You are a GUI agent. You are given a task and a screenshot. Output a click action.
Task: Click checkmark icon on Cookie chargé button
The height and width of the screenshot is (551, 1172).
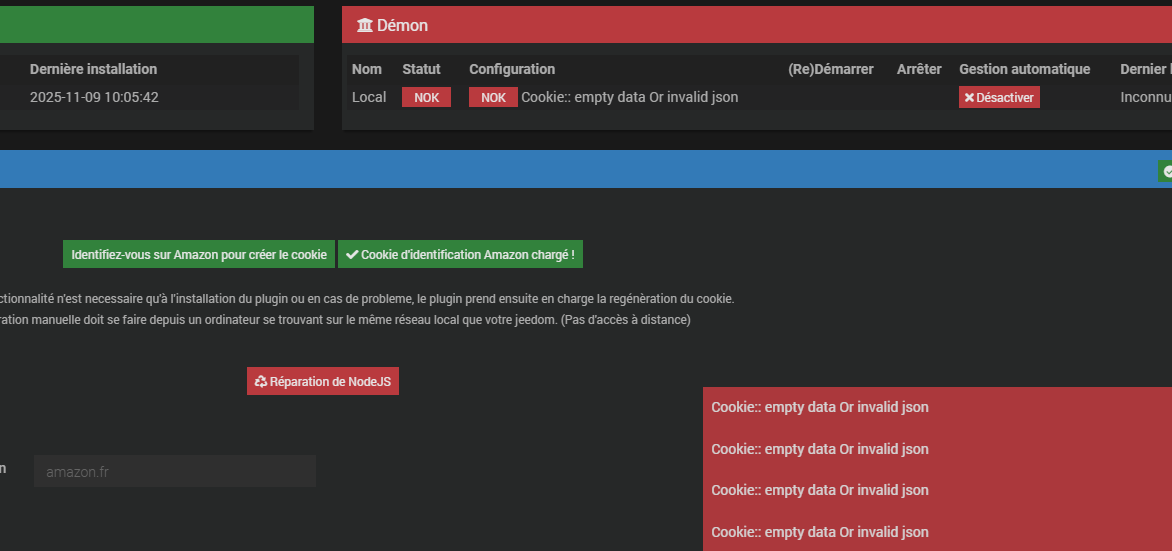click(351, 255)
